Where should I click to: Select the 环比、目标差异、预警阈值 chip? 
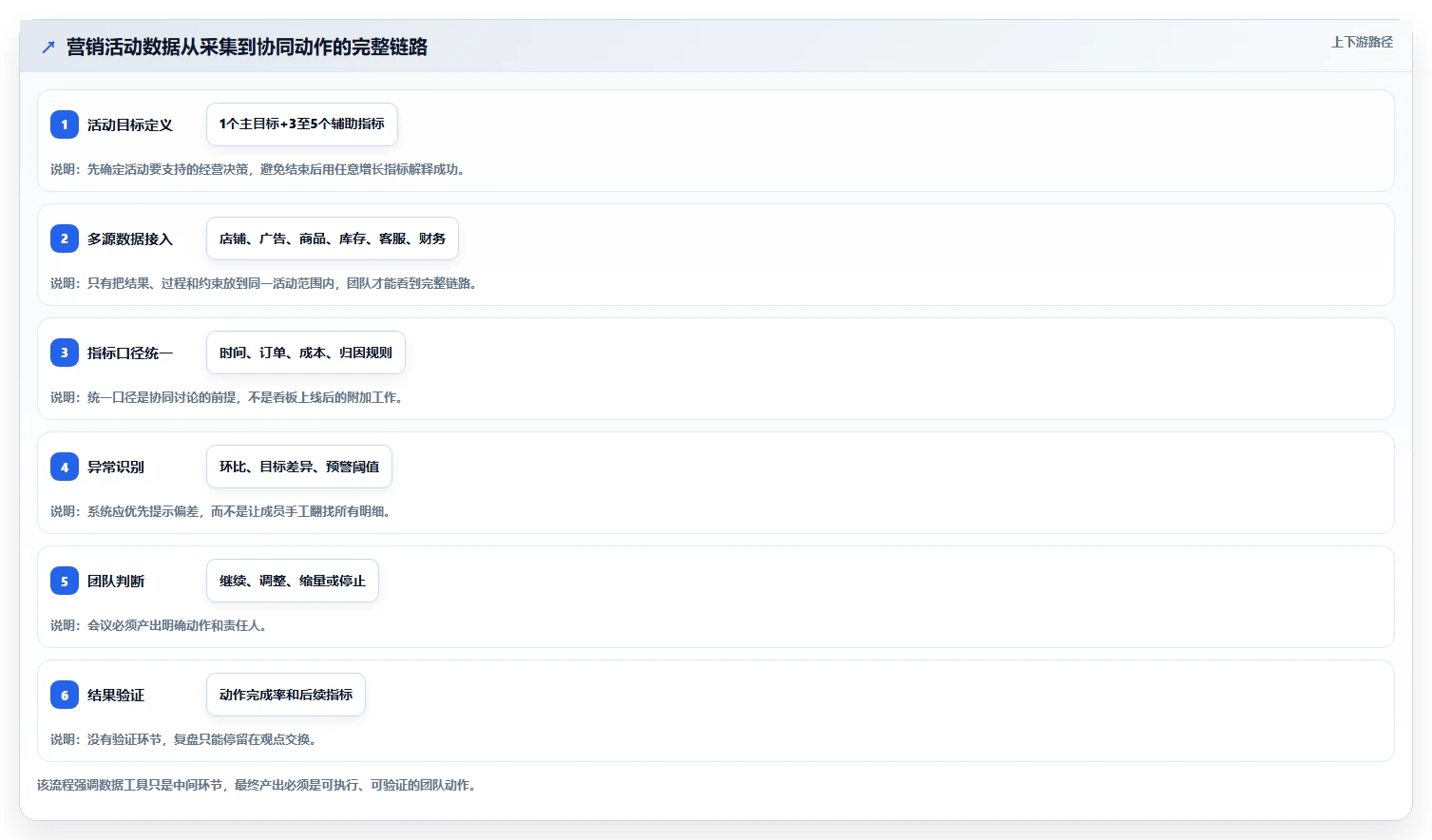[299, 467]
